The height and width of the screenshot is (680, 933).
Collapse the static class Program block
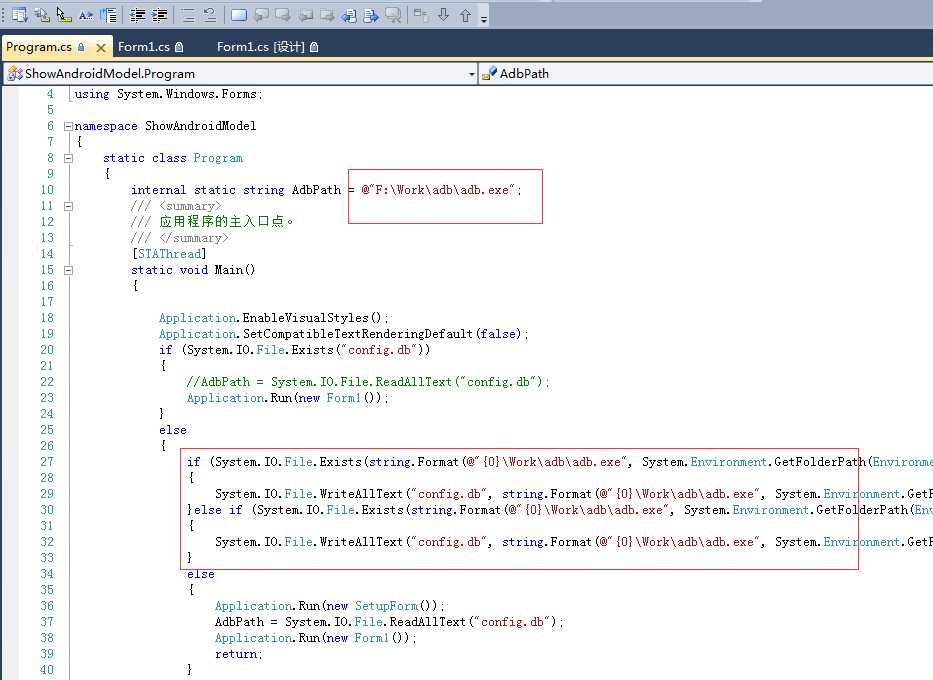point(68,158)
